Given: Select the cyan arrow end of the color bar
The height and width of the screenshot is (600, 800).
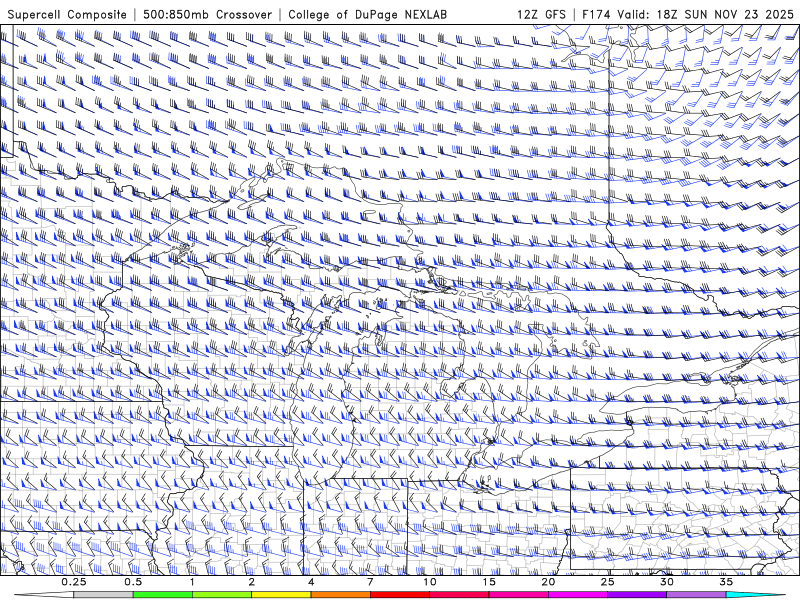Looking at the screenshot, I should (x=756, y=595).
